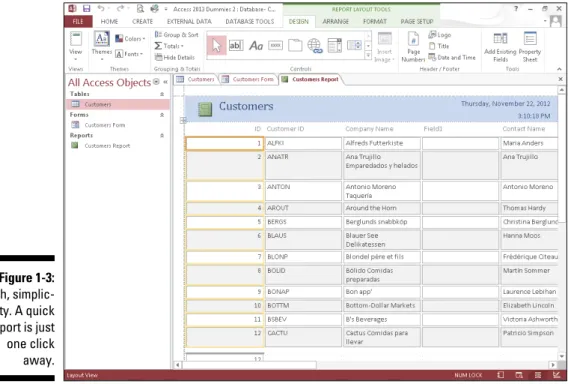Click the Title button in Header/Footer
Viewport: 568px width, 384px height.
(439, 46)
